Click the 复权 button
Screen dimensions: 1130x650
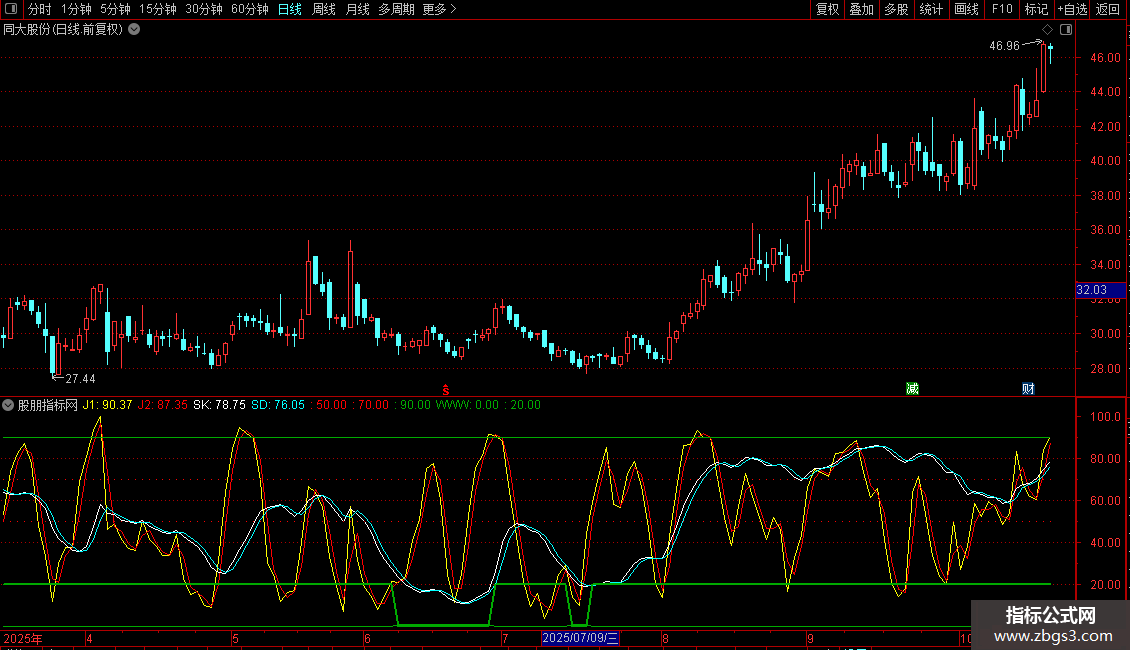click(827, 9)
